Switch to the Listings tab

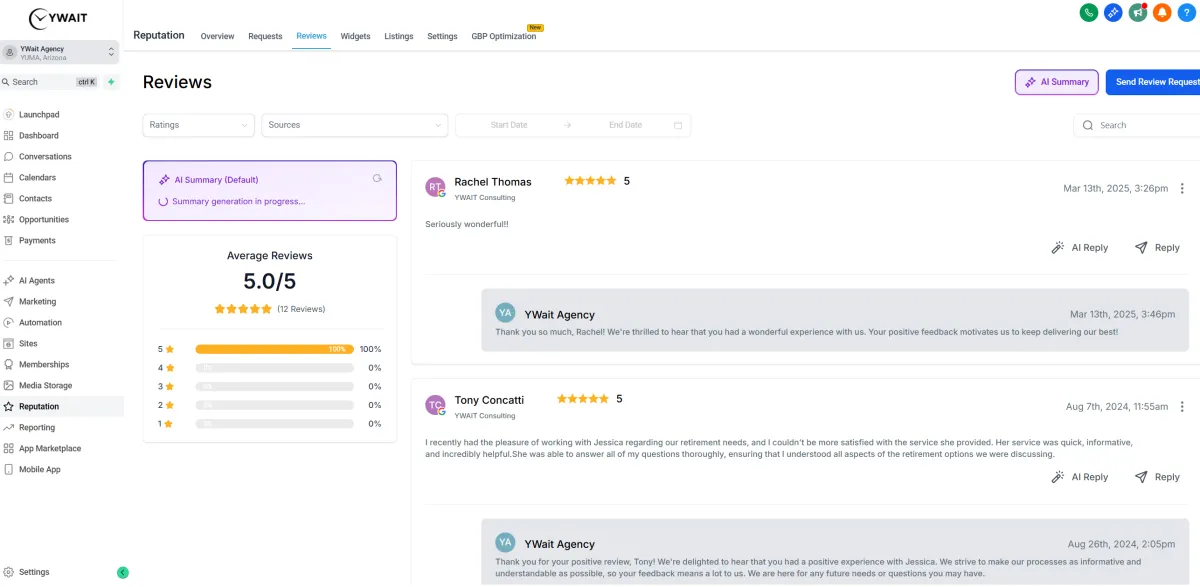(399, 36)
